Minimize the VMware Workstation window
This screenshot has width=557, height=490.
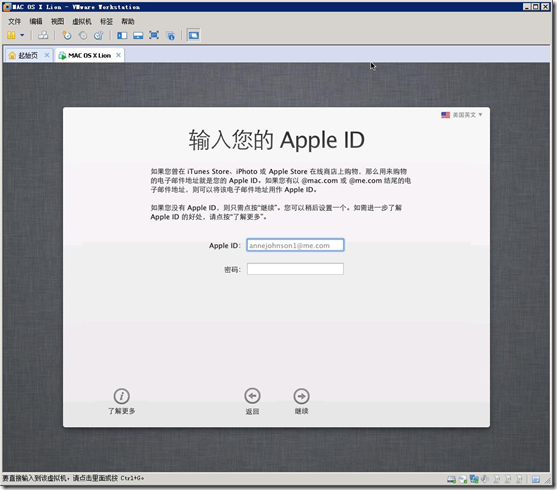pos(527,6)
